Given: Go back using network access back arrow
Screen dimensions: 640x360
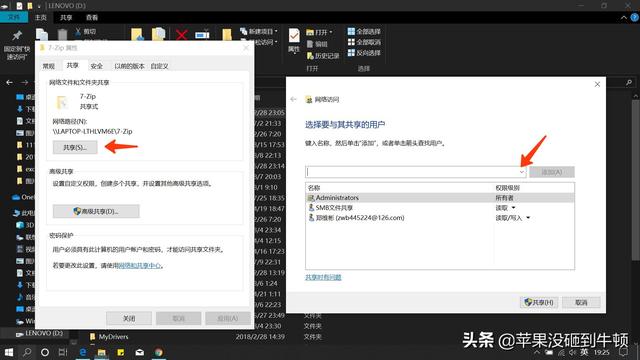Looking at the screenshot, I should pos(293,99).
